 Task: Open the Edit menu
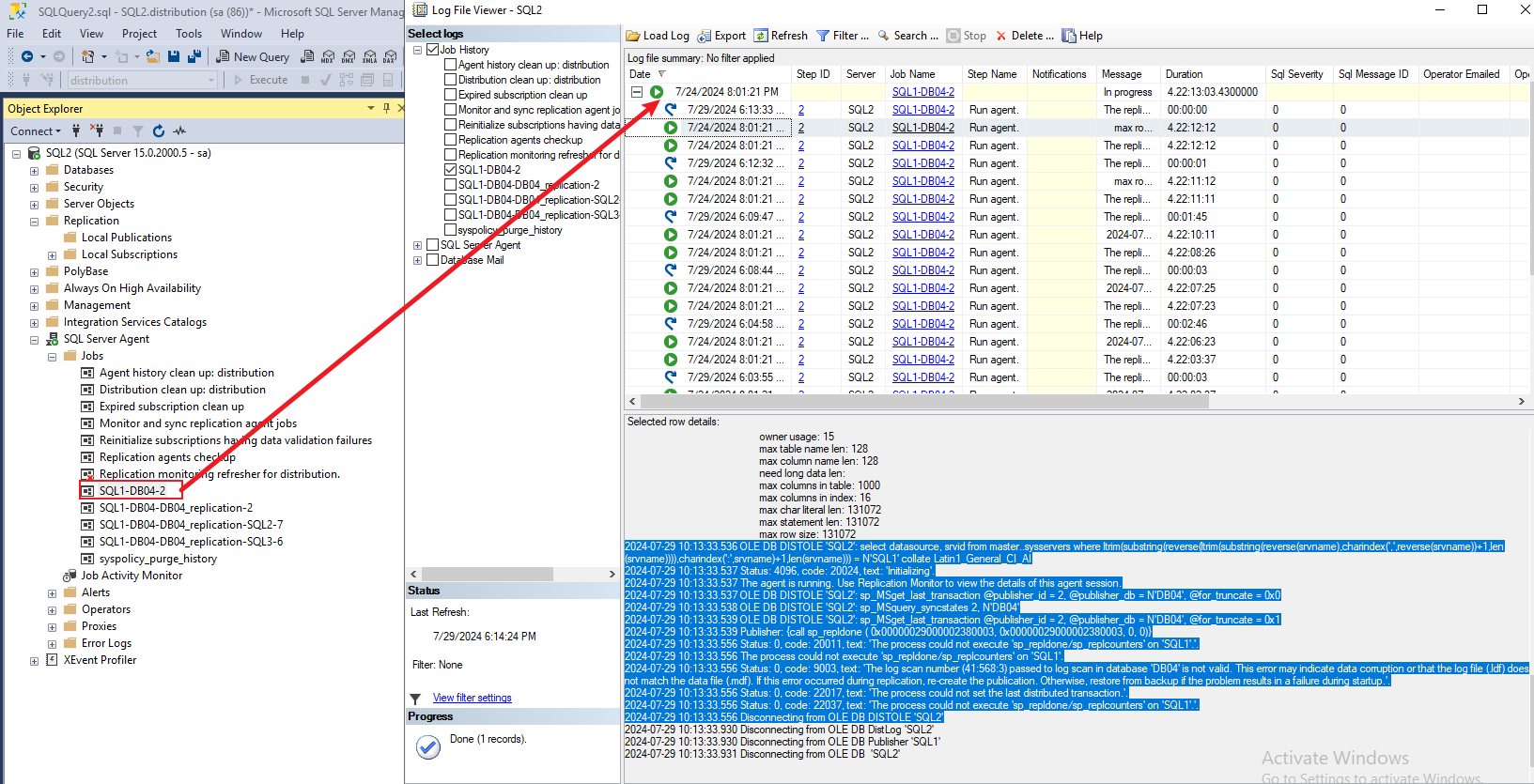coord(52,34)
